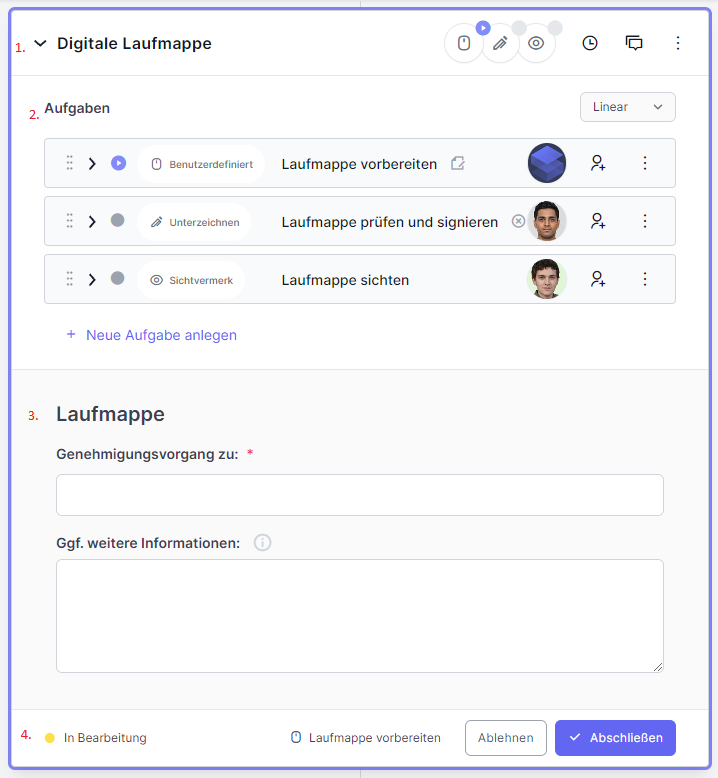
Task: Grab drag handle of Laufmappe prüfen und signieren
Action: click(x=69, y=221)
